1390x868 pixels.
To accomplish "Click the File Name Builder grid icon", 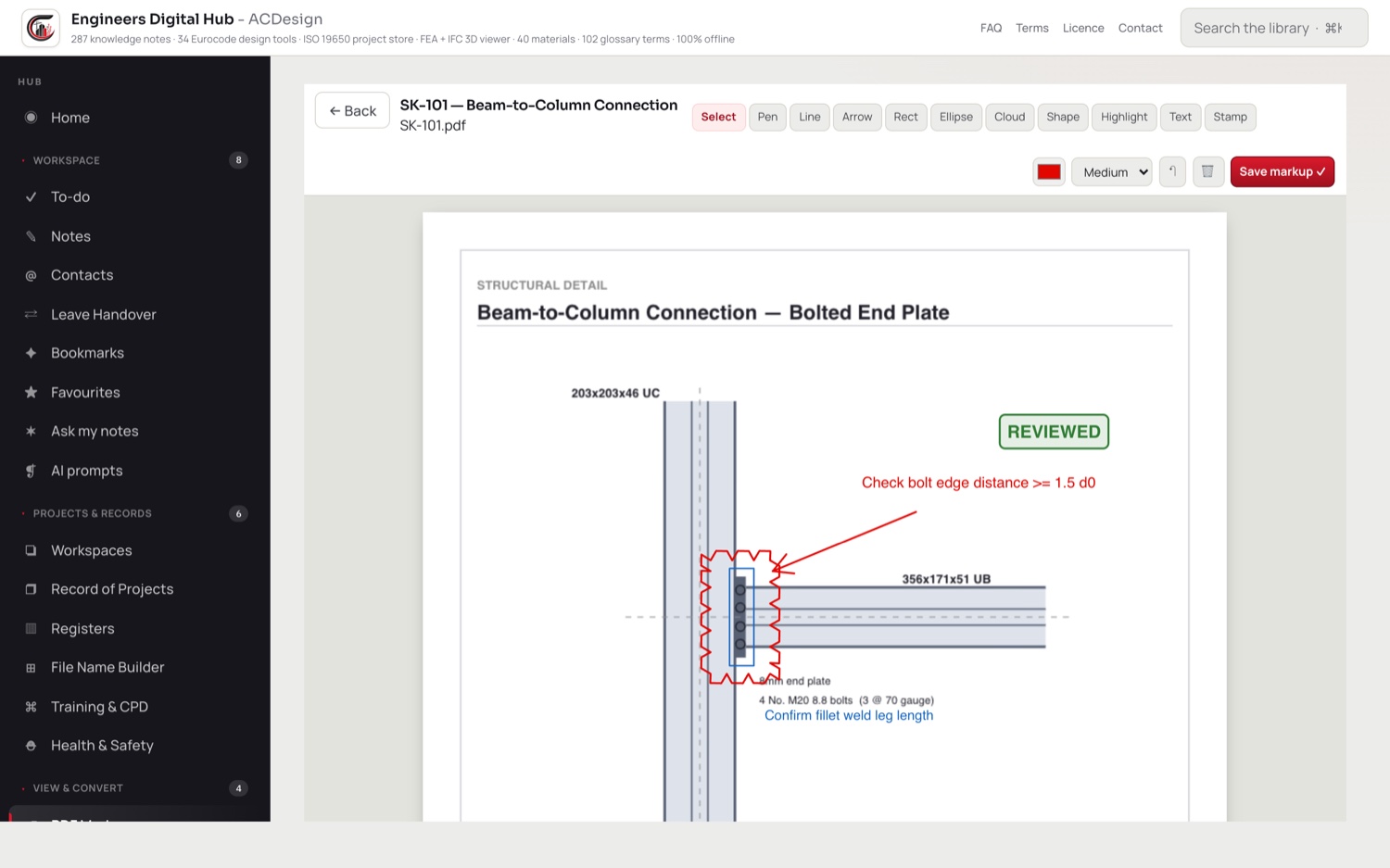I will pyautogui.click(x=31, y=667).
